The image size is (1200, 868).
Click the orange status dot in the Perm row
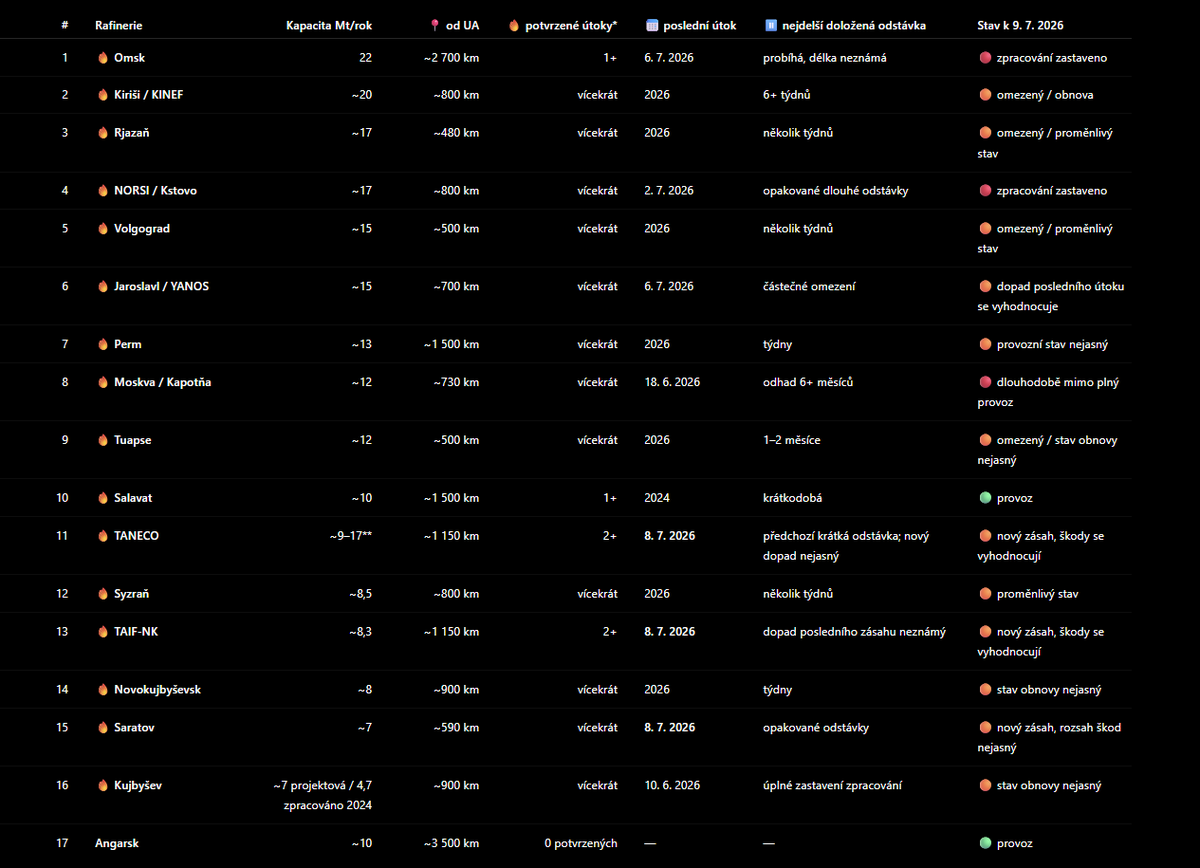point(985,345)
